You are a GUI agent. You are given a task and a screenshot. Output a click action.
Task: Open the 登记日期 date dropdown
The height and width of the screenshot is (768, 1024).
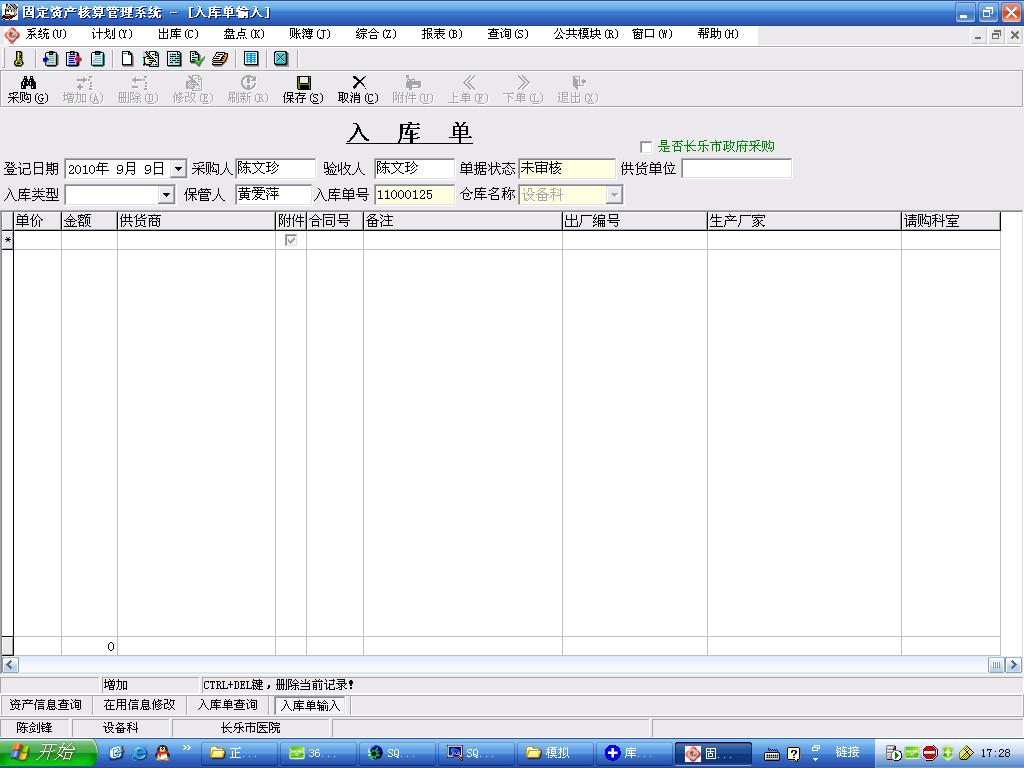pos(178,169)
